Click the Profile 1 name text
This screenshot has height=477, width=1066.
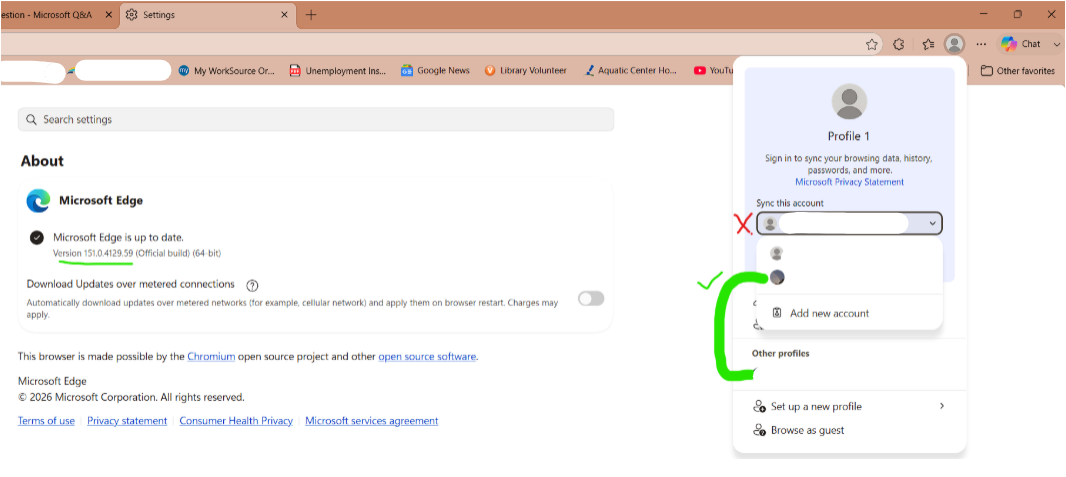coord(848,136)
